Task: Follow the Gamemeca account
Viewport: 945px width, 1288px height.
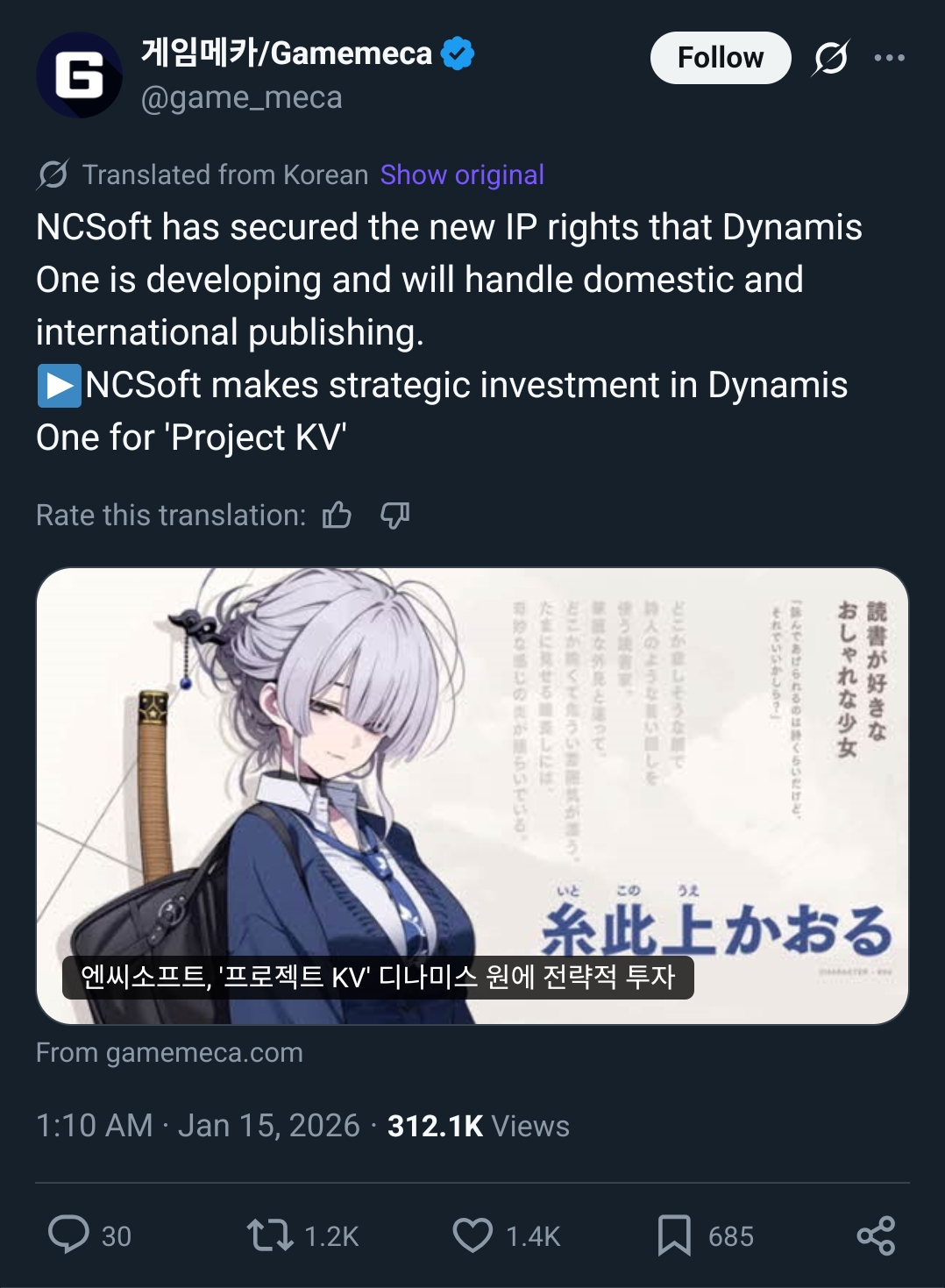Action: click(x=721, y=58)
